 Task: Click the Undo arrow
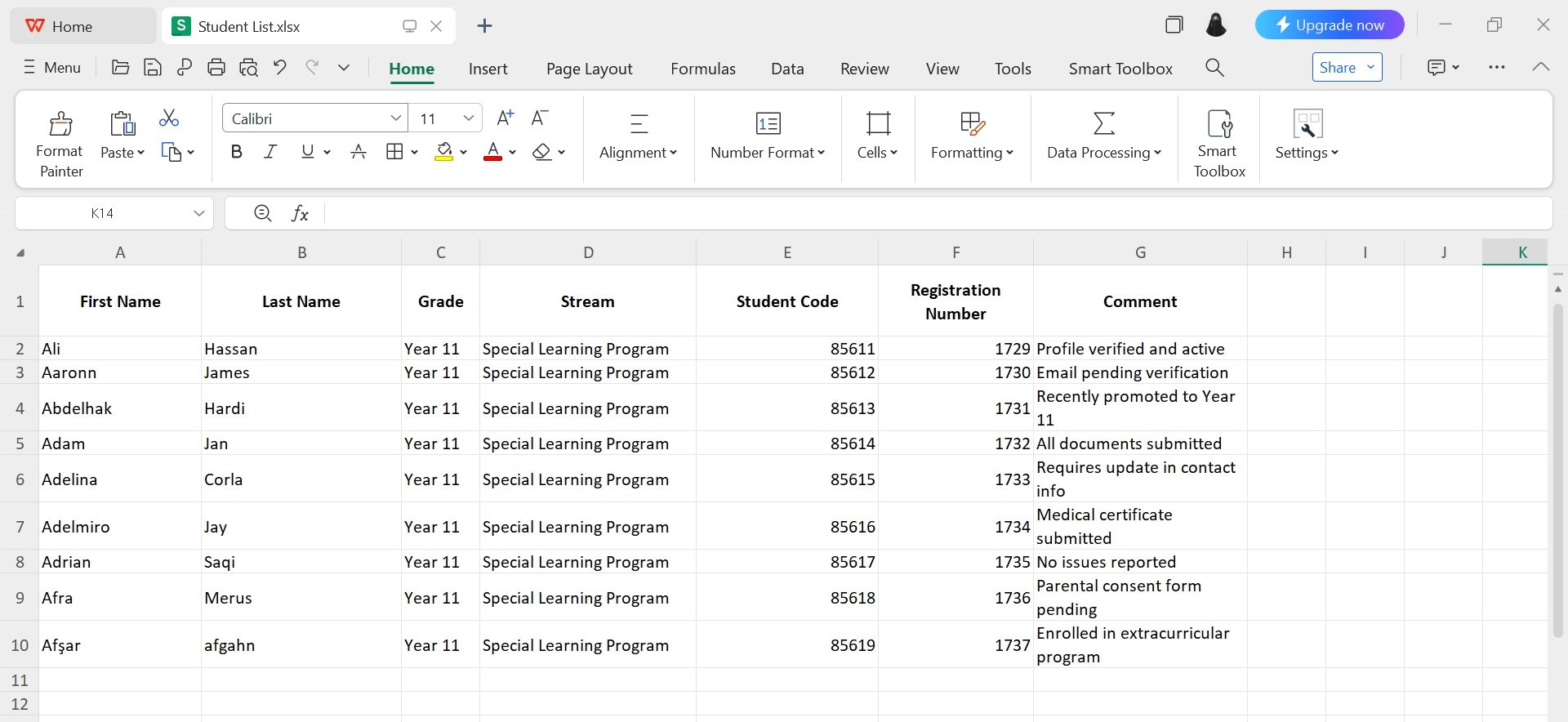[280, 68]
